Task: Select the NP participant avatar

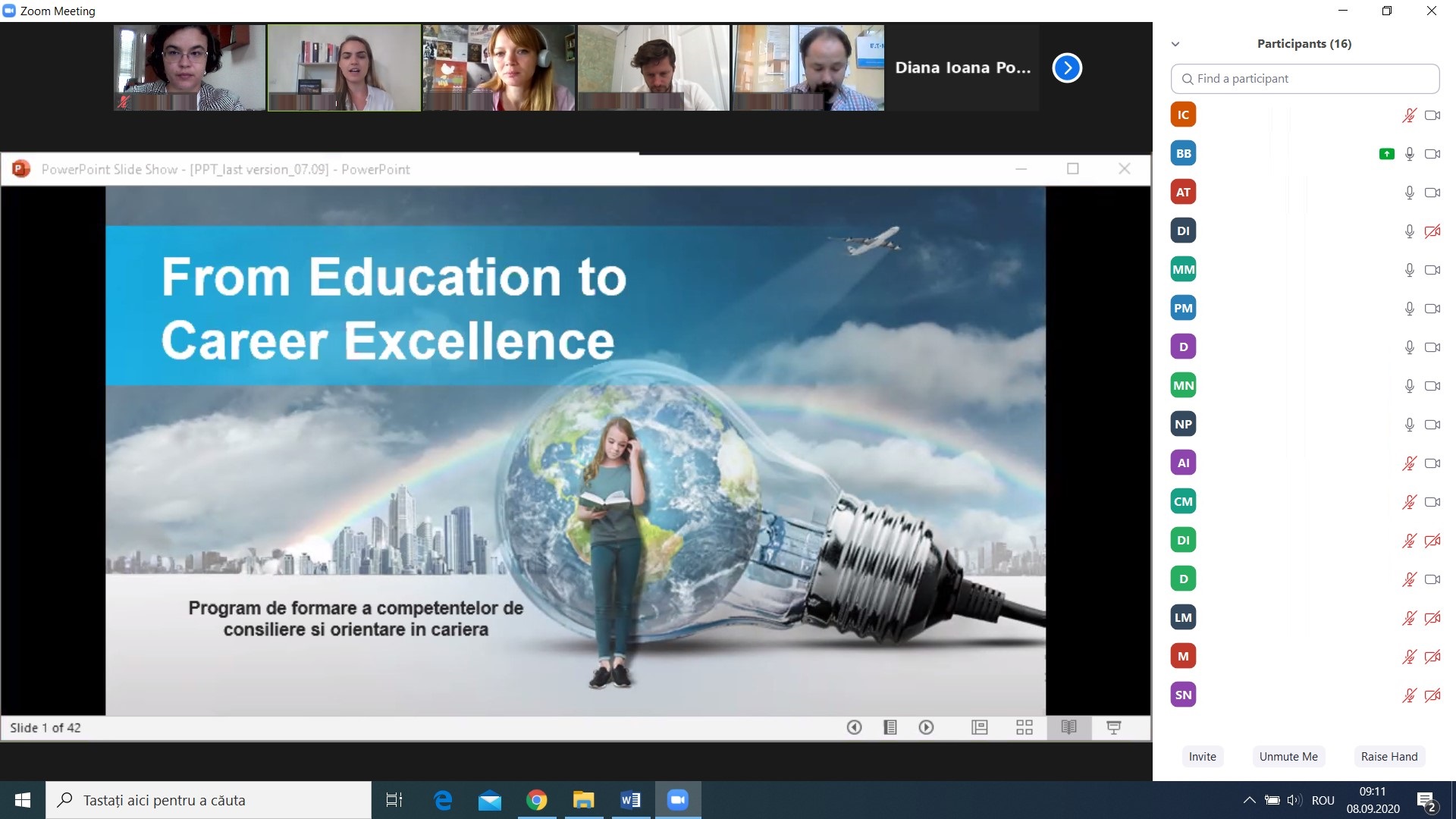Action: pos(1183,425)
